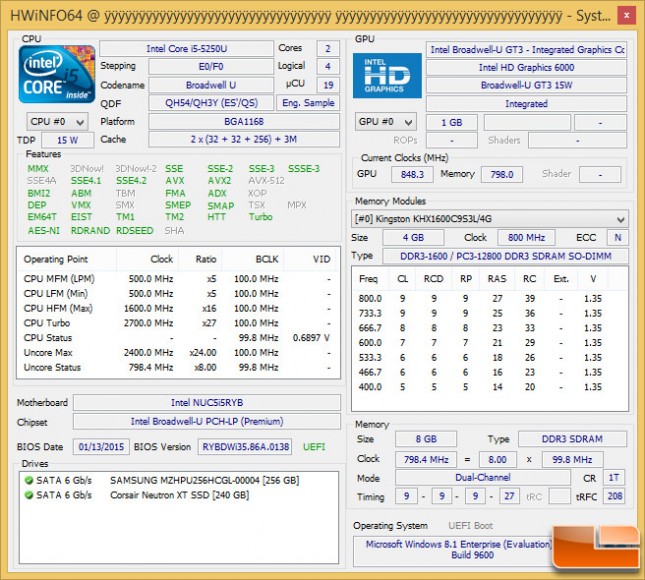Image resolution: width=645 pixels, height=580 pixels.
Task: Select the 666.7 frequency timing row
Action: coord(490,328)
